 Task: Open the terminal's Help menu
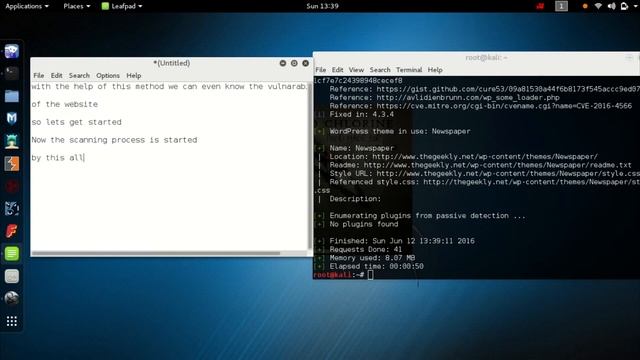(435, 70)
